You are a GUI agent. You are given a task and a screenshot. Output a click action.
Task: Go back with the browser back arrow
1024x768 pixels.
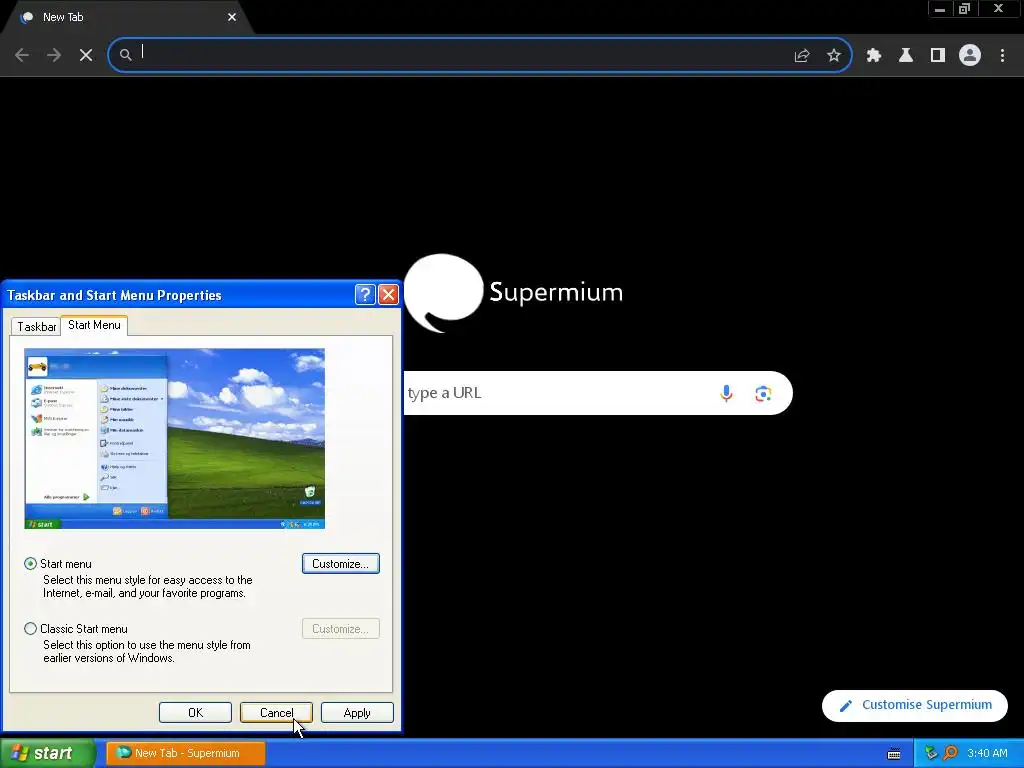(22, 56)
